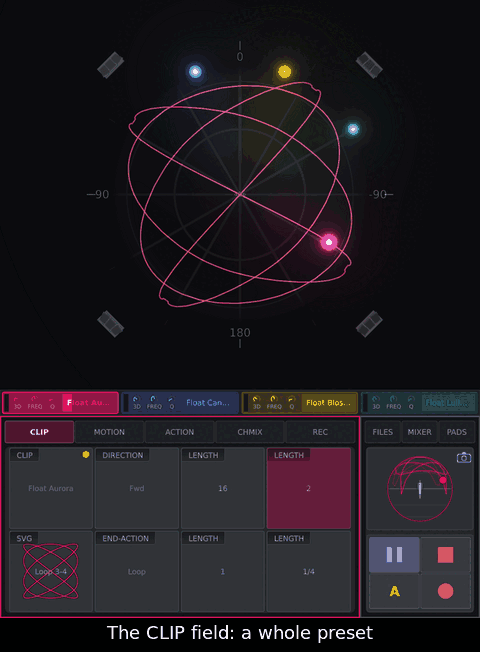Screen dimensions: 480x652
Task: Click the 3D sphere position preview
Action: tap(420, 489)
